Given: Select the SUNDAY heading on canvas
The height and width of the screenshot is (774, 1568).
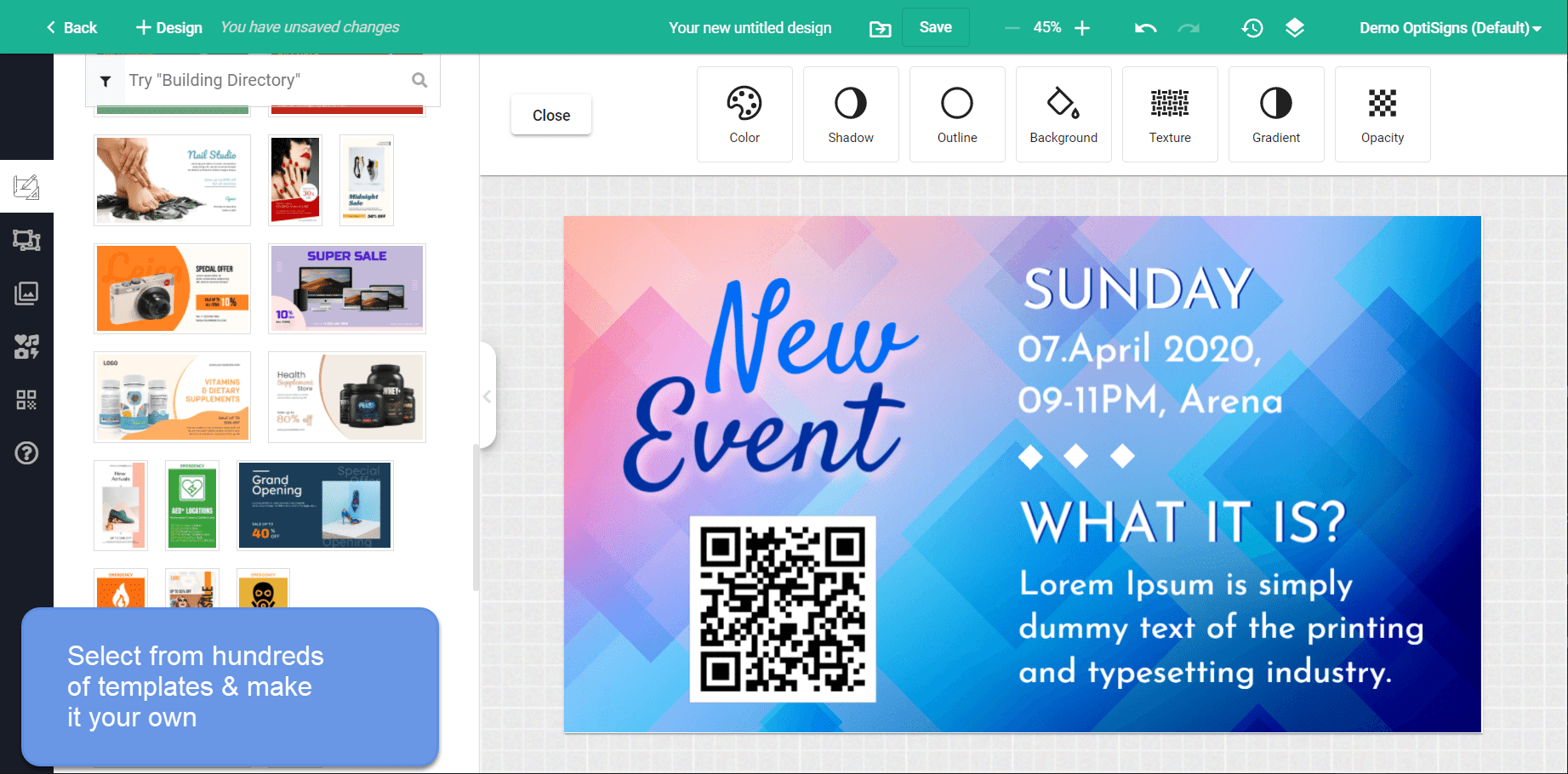Looking at the screenshot, I should (1138, 289).
